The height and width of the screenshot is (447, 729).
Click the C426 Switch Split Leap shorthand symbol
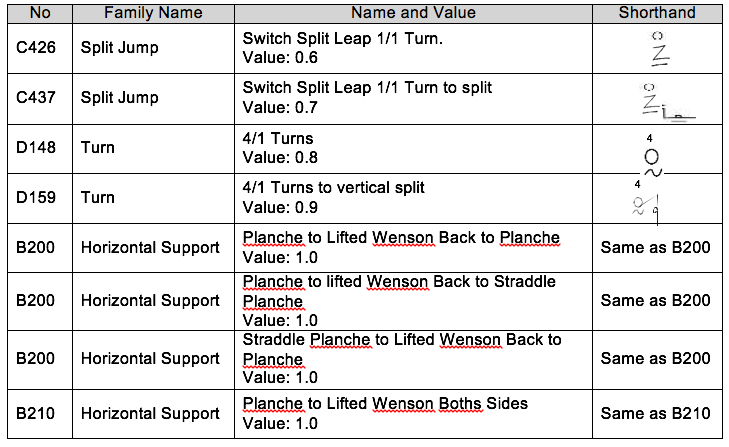click(658, 48)
